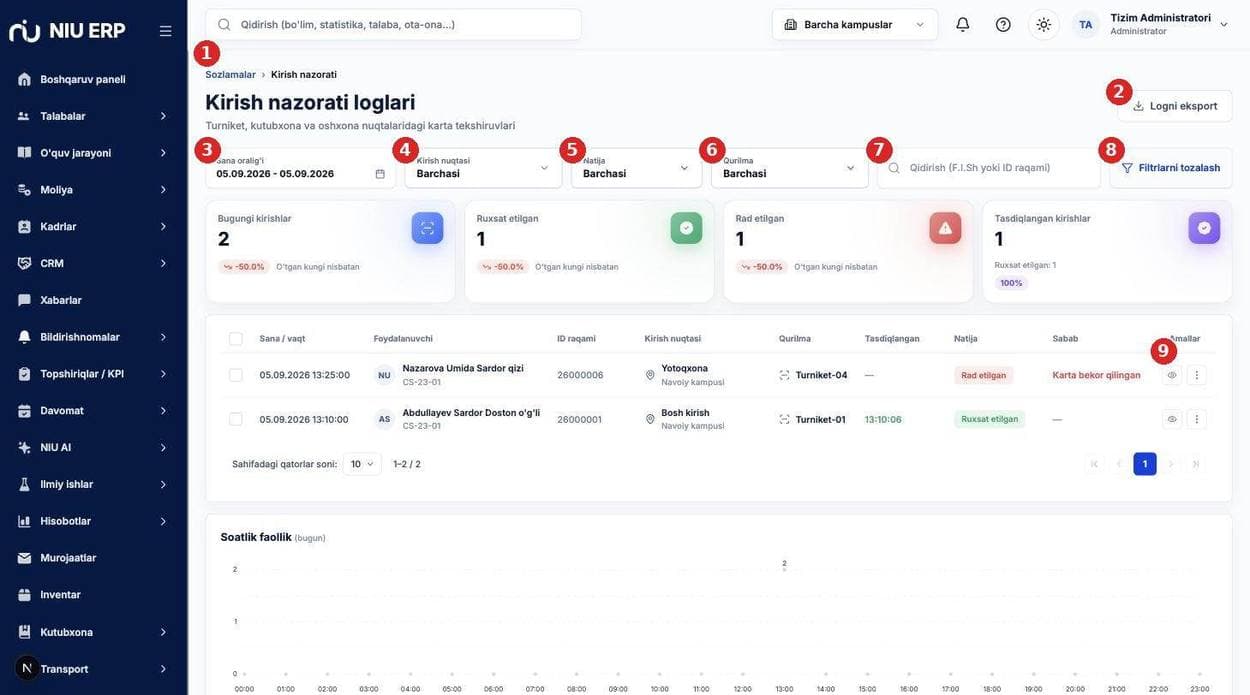Image resolution: width=1250 pixels, height=695 pixels.
Task: Open Kutubxona in the sidebar
Action: [x=93, y=632]
